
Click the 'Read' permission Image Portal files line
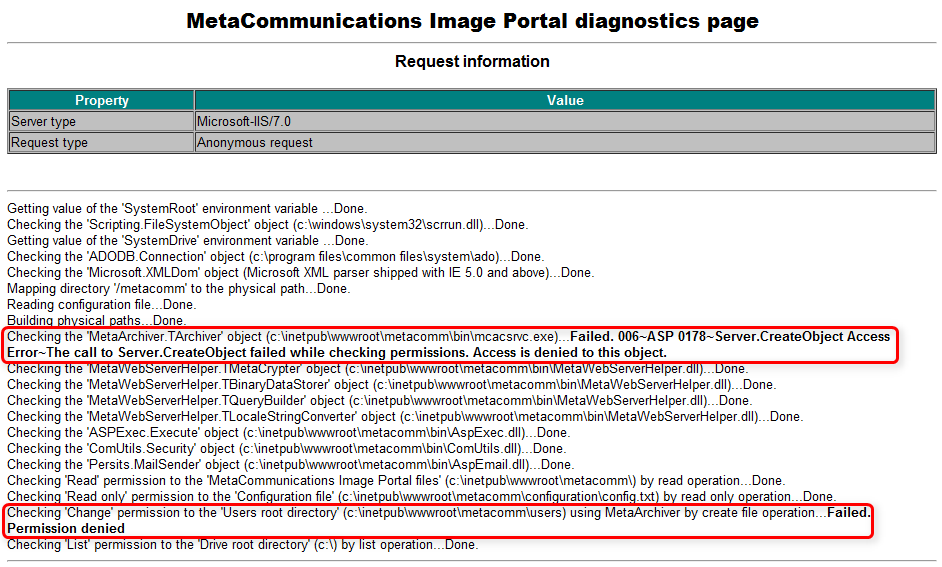pyautogui.click(x=396, y=481)
